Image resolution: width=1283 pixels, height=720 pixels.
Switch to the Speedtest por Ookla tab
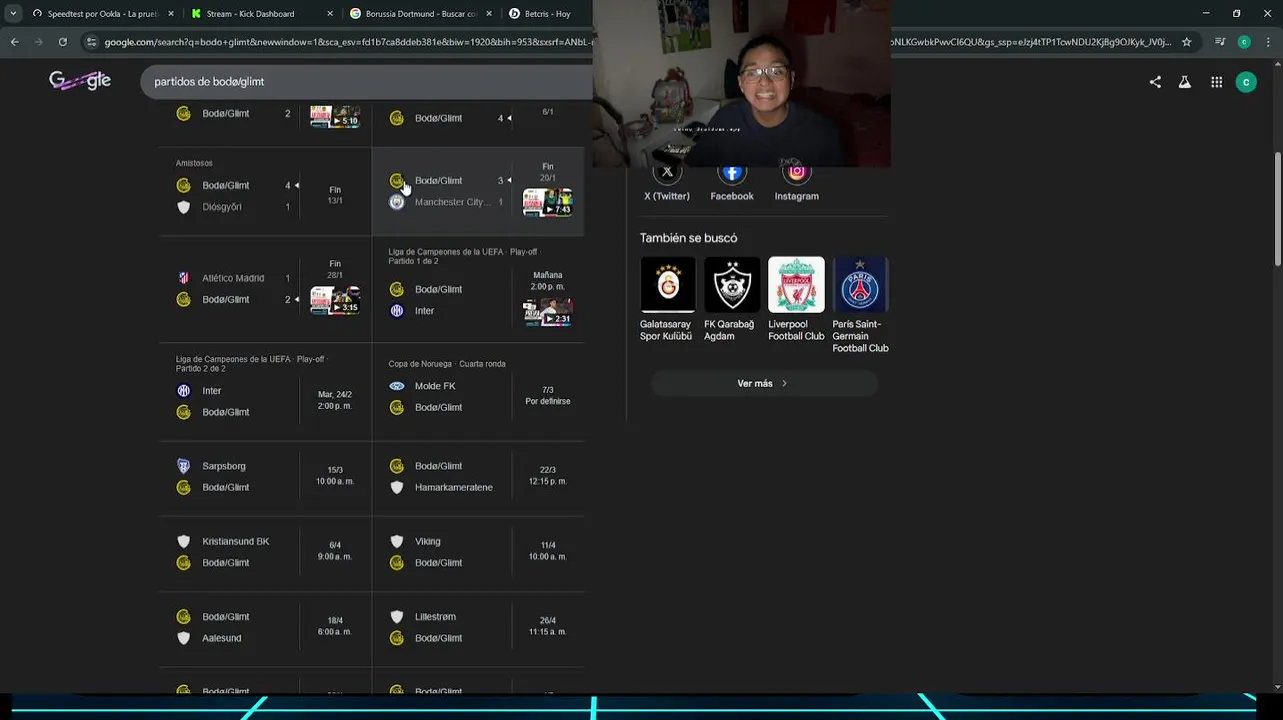pos(102,14)
